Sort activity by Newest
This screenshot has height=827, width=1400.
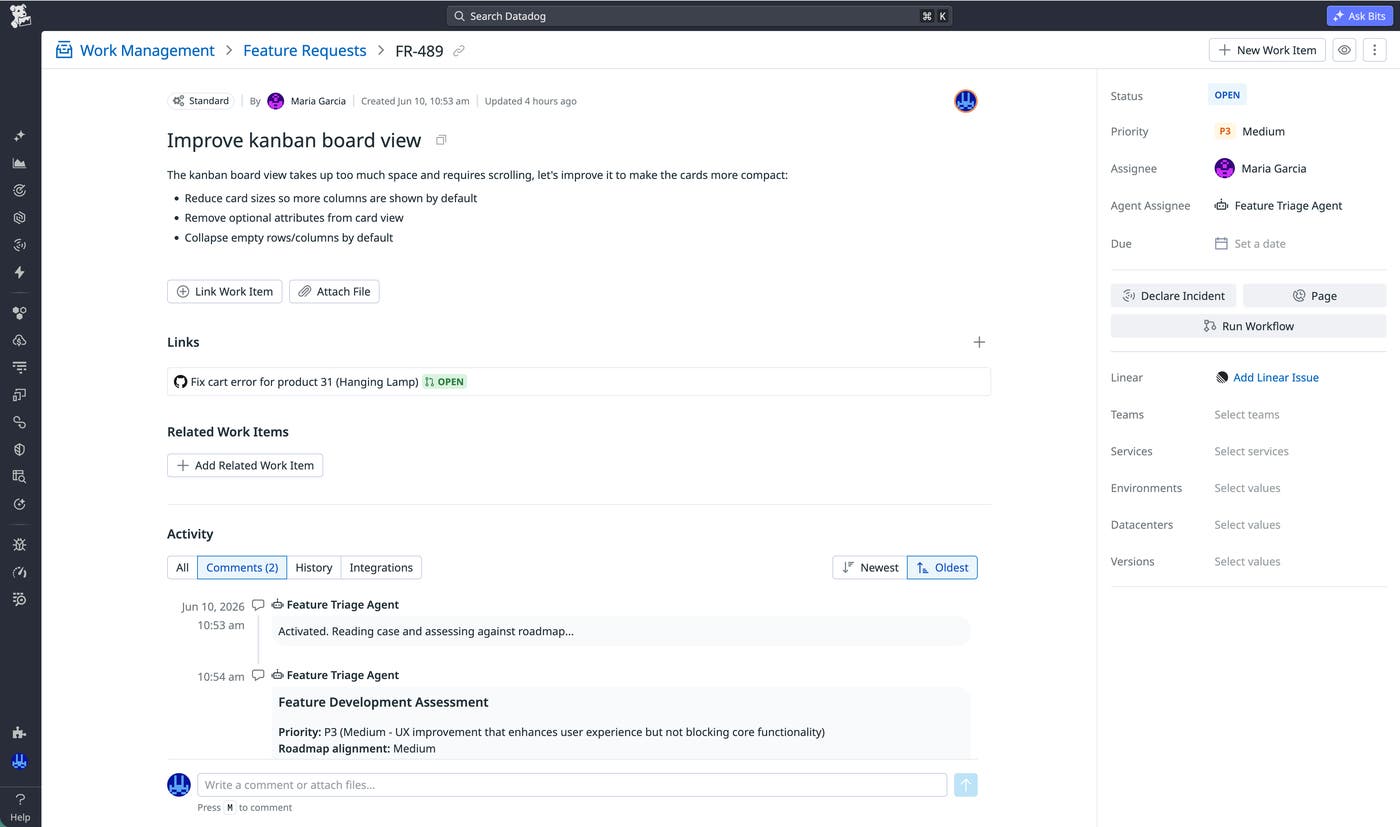point(870,567)
